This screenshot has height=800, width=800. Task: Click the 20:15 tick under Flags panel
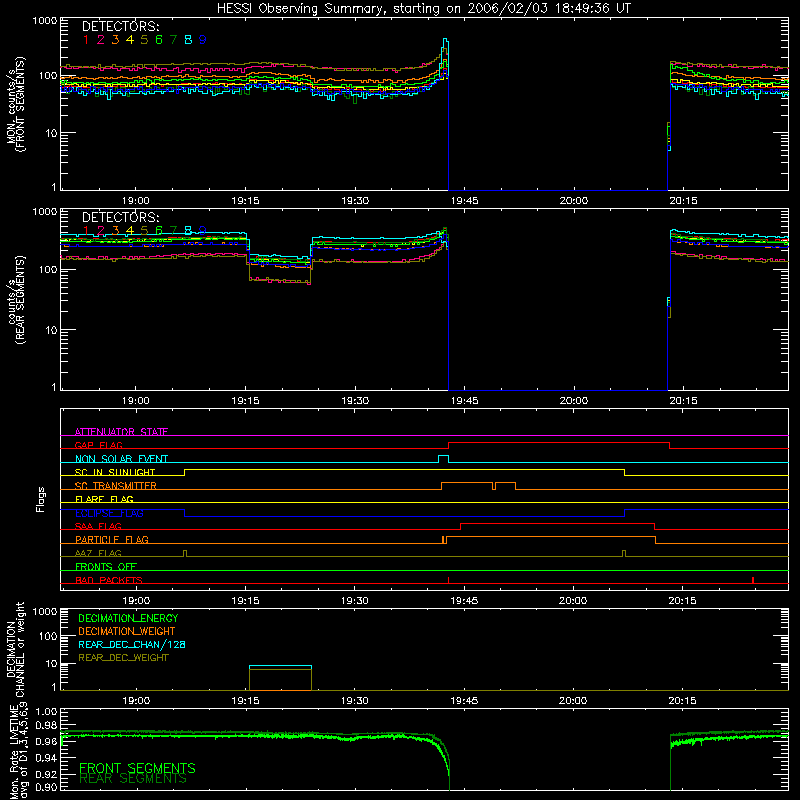pyautogui.click(x=683, y=601)
